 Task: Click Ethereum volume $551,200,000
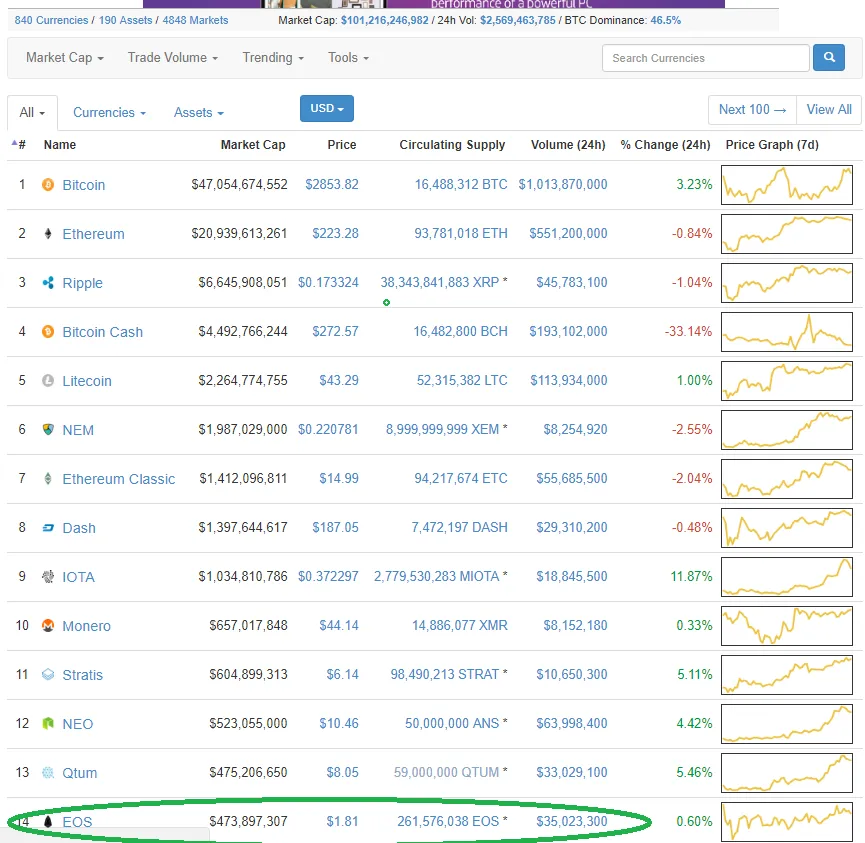click(x=569, y=233)
